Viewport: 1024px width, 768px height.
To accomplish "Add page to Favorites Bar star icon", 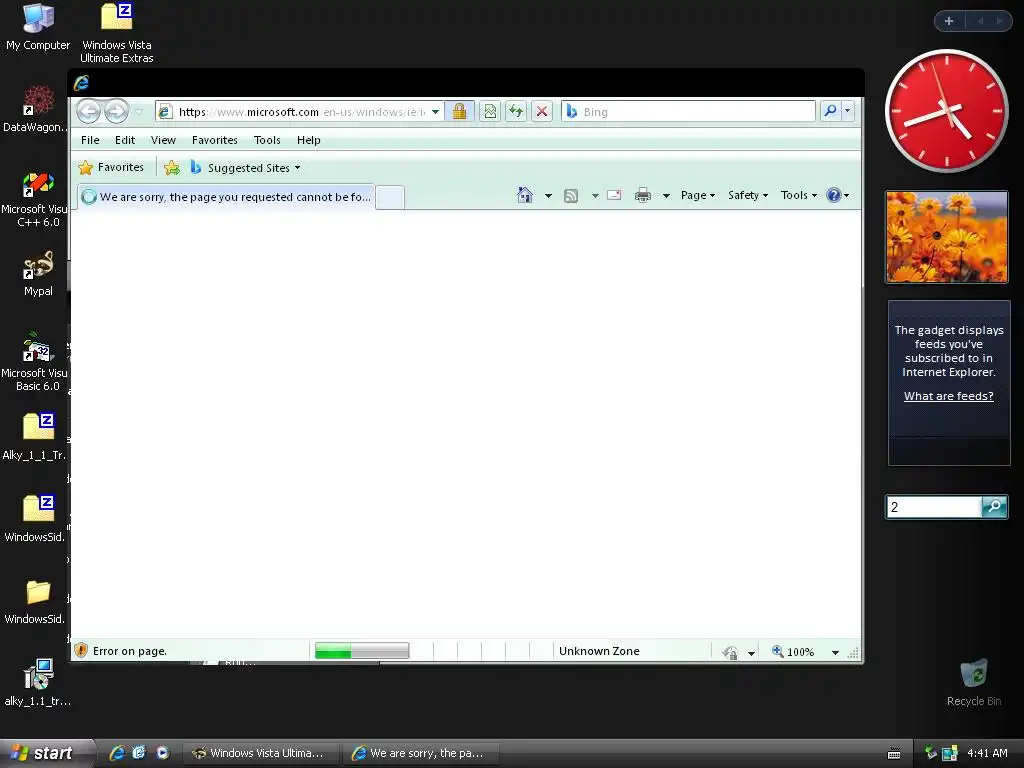I will click(172, 168).
